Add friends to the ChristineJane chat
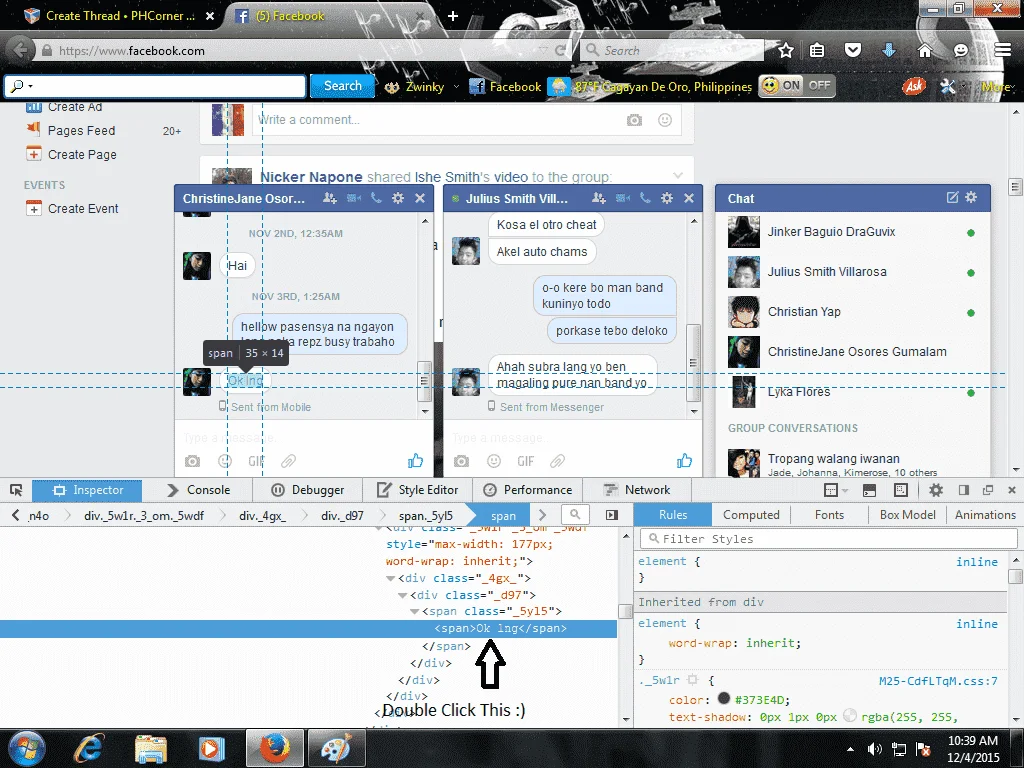 coord(330,198)
